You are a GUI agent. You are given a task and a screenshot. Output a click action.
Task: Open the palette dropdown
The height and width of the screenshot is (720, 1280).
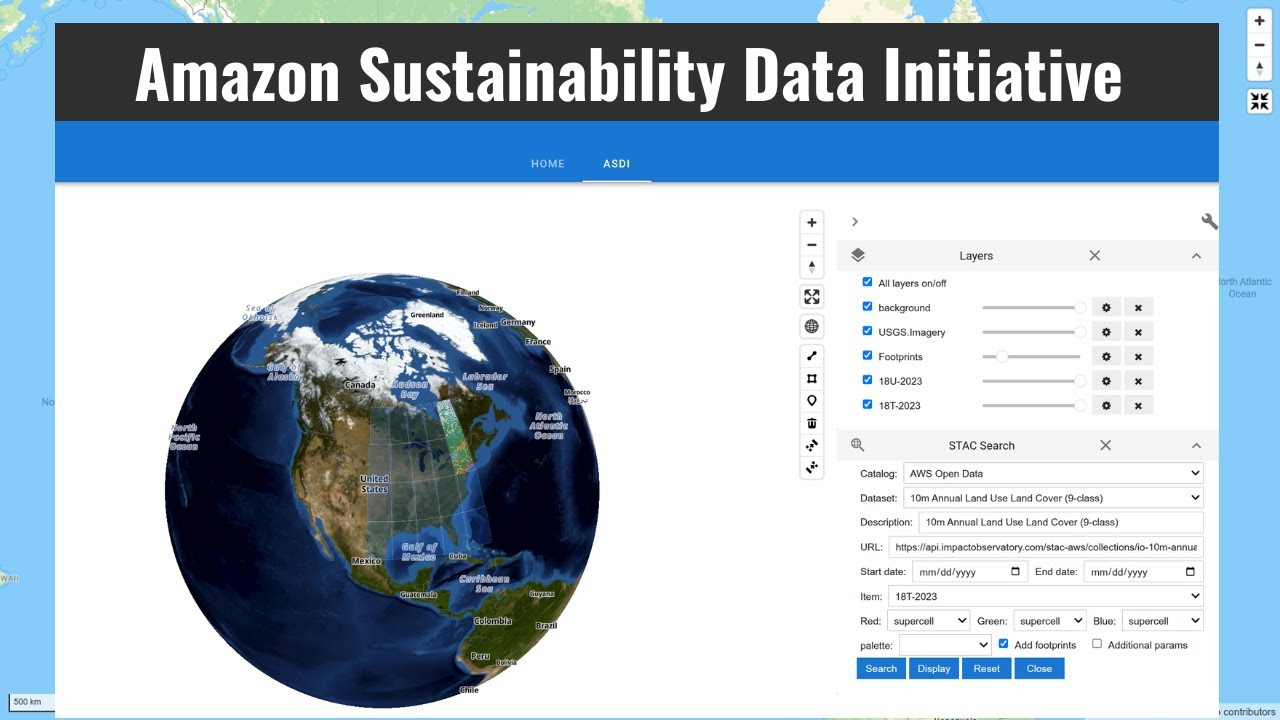(945, 645)
